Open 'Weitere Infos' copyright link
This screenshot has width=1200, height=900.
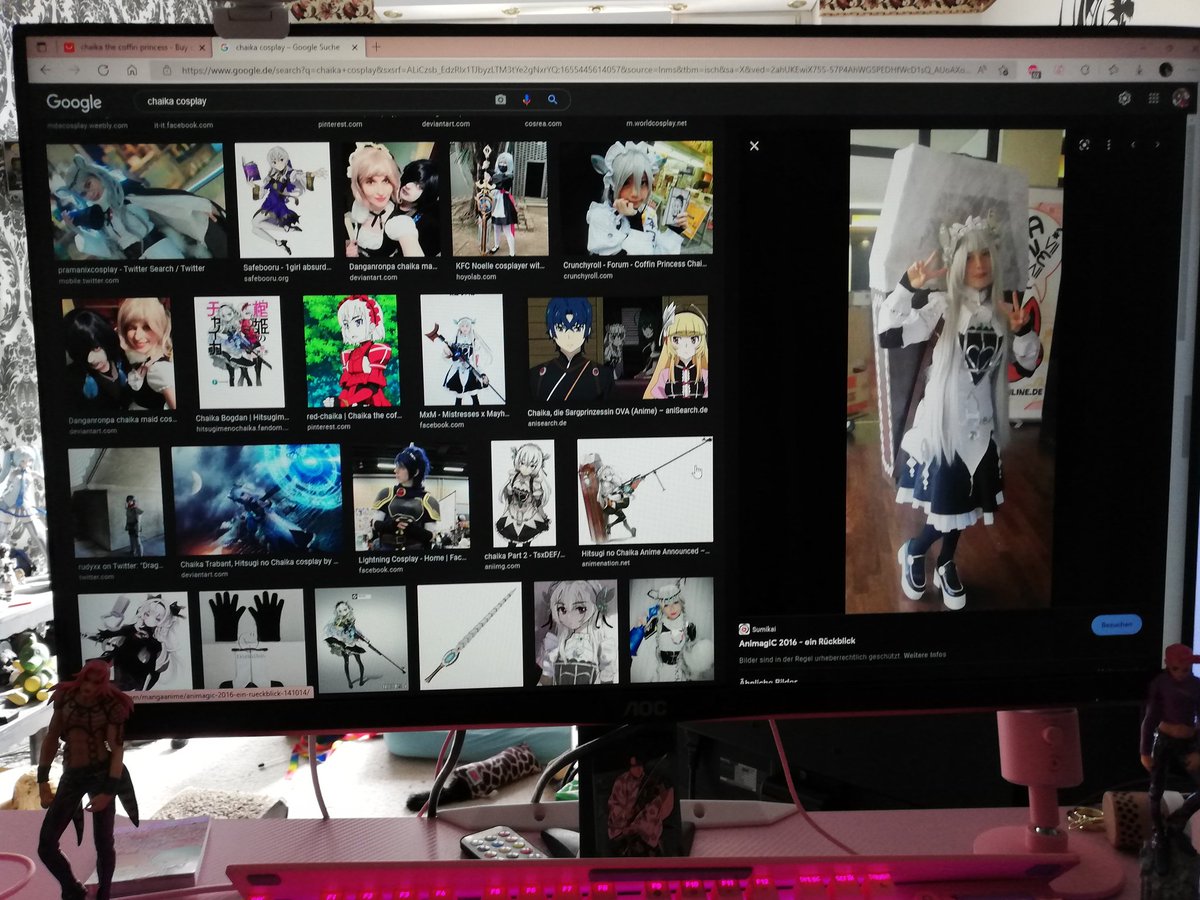(x=925, y=656)
